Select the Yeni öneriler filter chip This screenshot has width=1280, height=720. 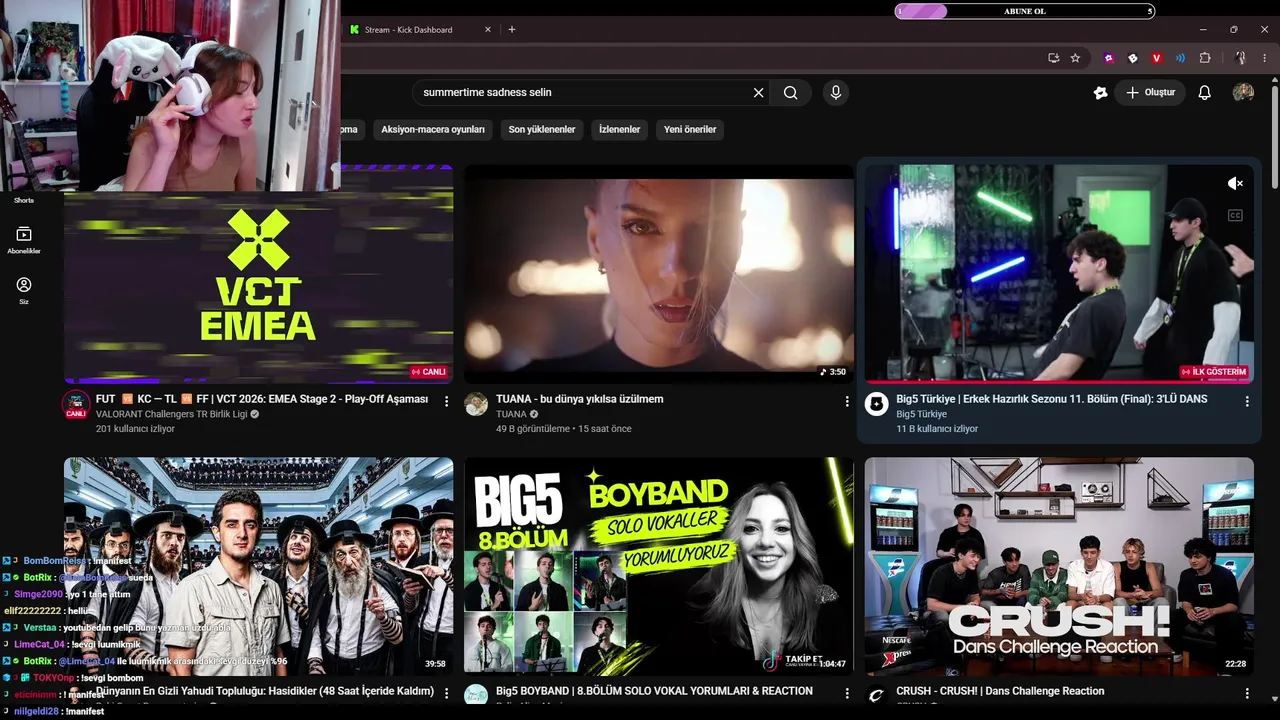[x=690, y=129]
